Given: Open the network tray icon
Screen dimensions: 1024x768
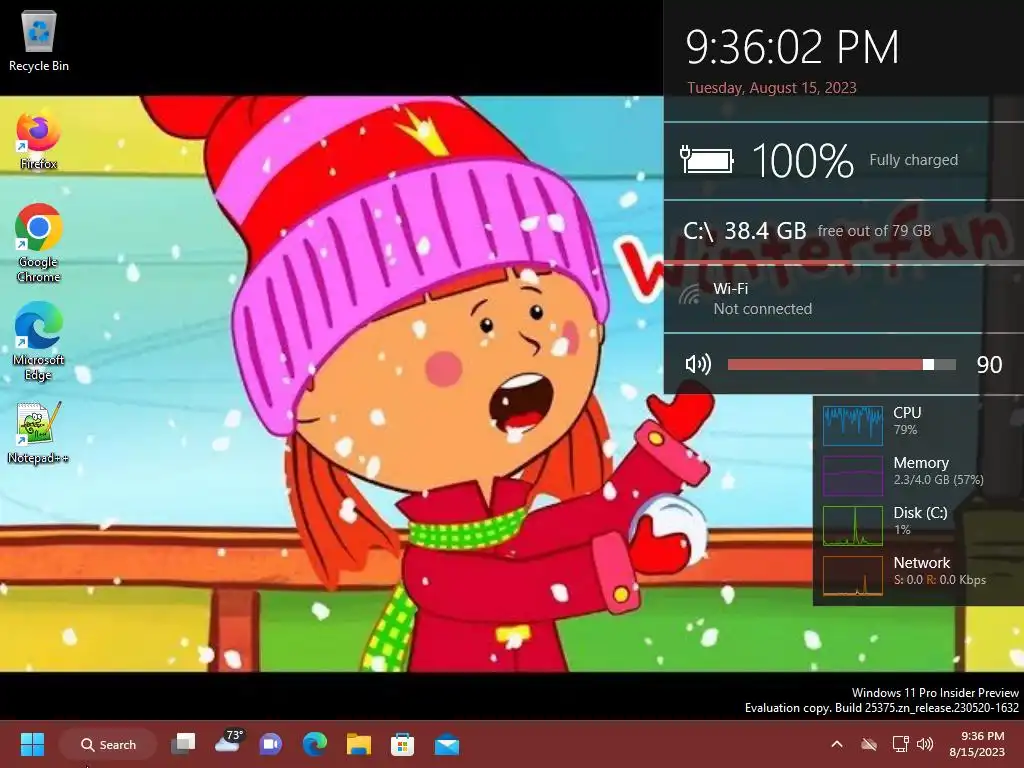Looking at the screenshot, I should [x=901, y=744].
